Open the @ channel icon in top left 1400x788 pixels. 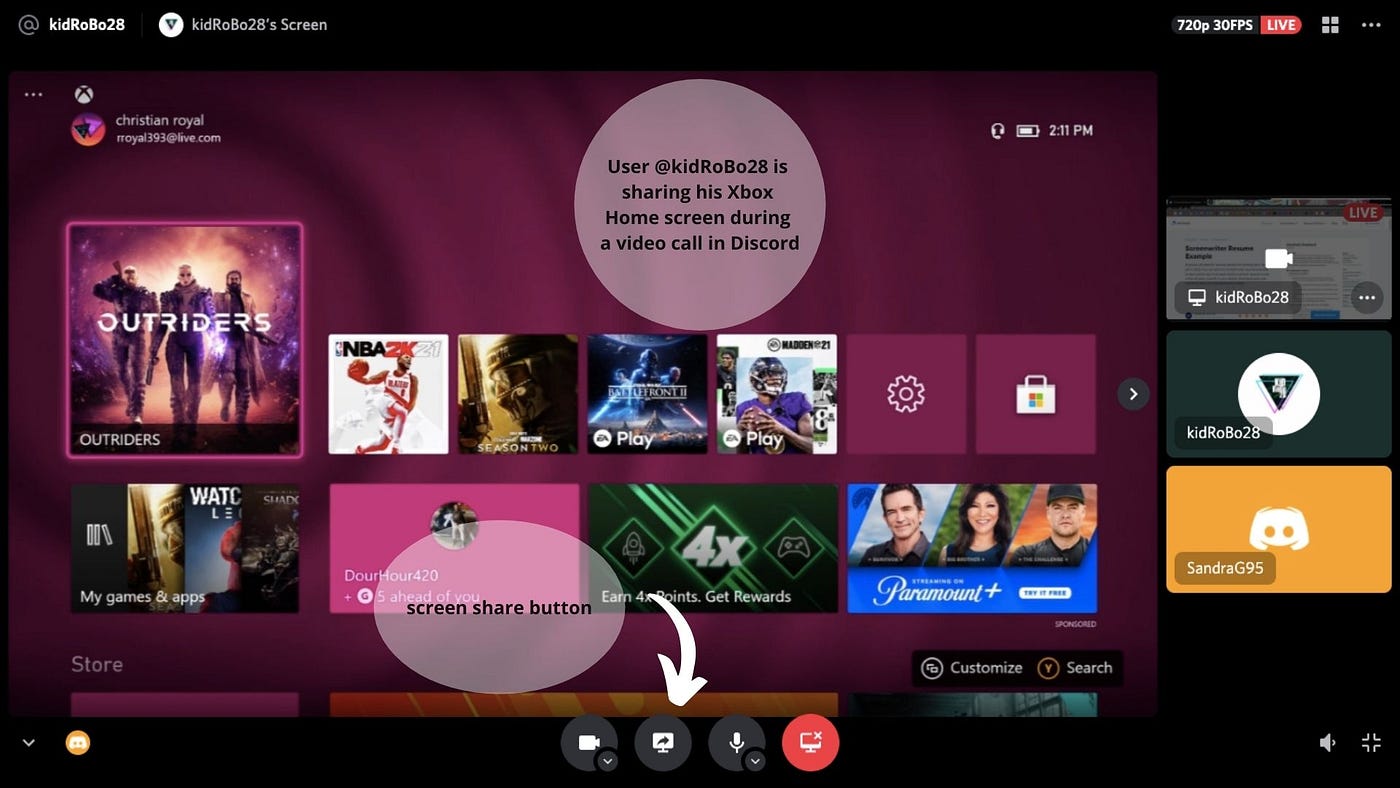28,24
